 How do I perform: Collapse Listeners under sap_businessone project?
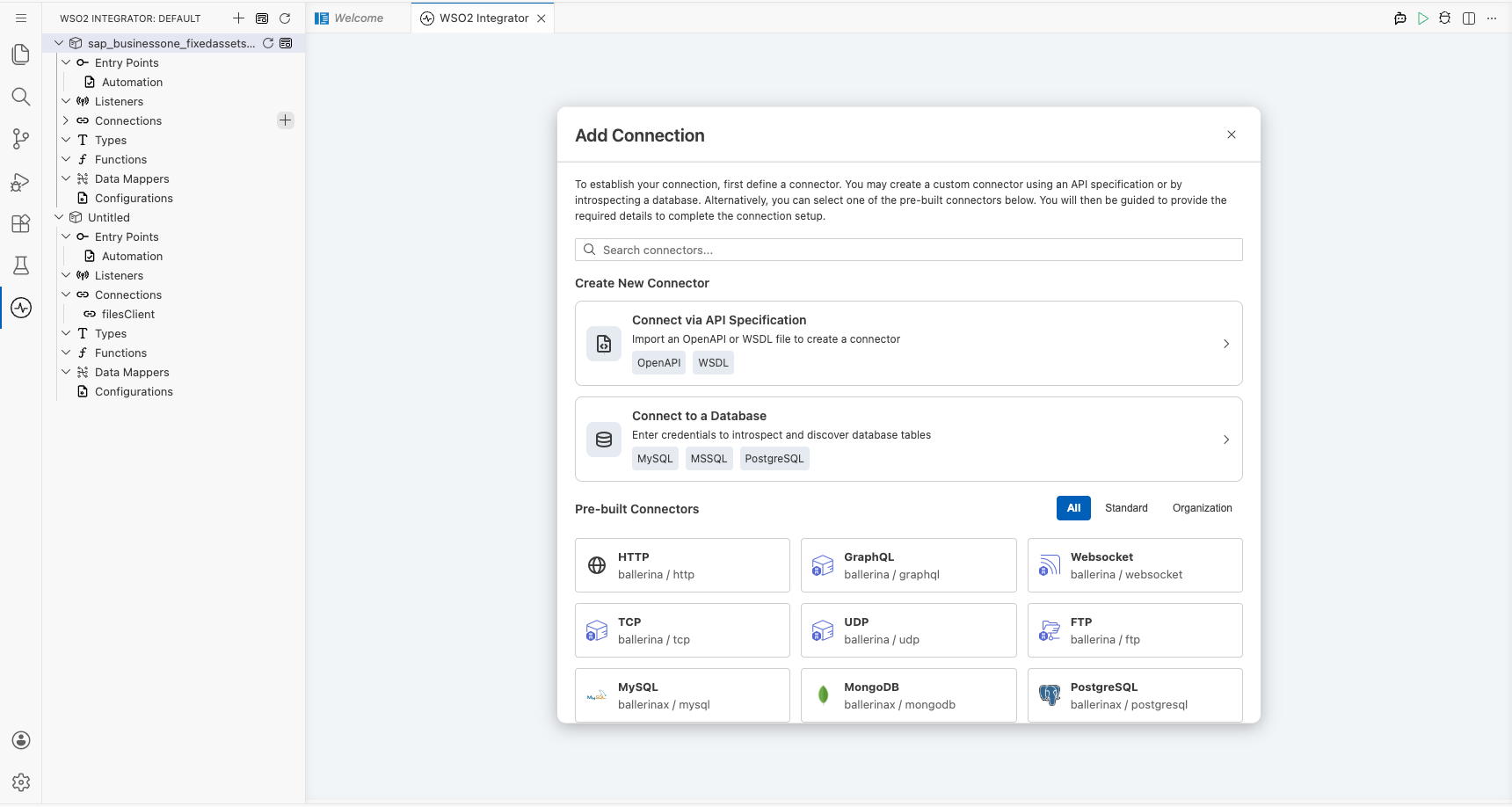[66, 101]
